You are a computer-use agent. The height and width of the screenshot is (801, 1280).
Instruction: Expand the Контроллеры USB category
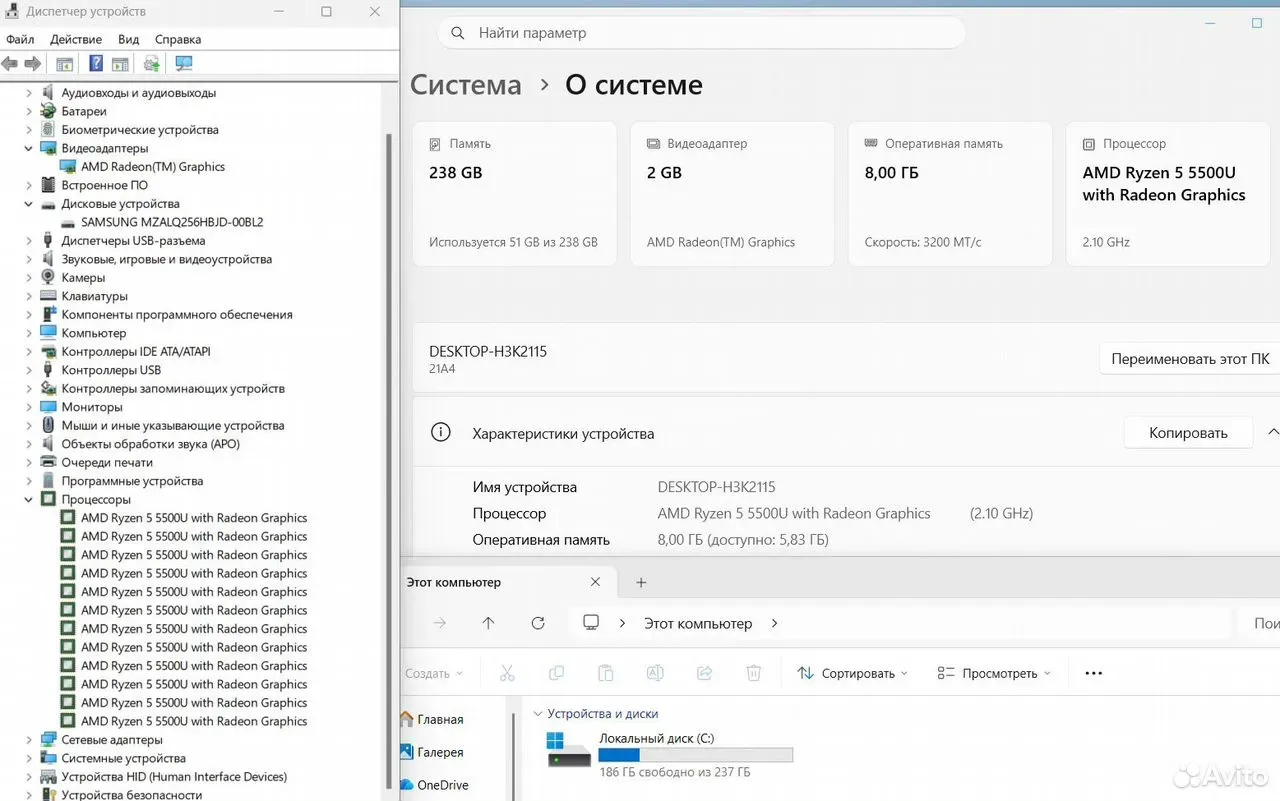tap(29, 370)
